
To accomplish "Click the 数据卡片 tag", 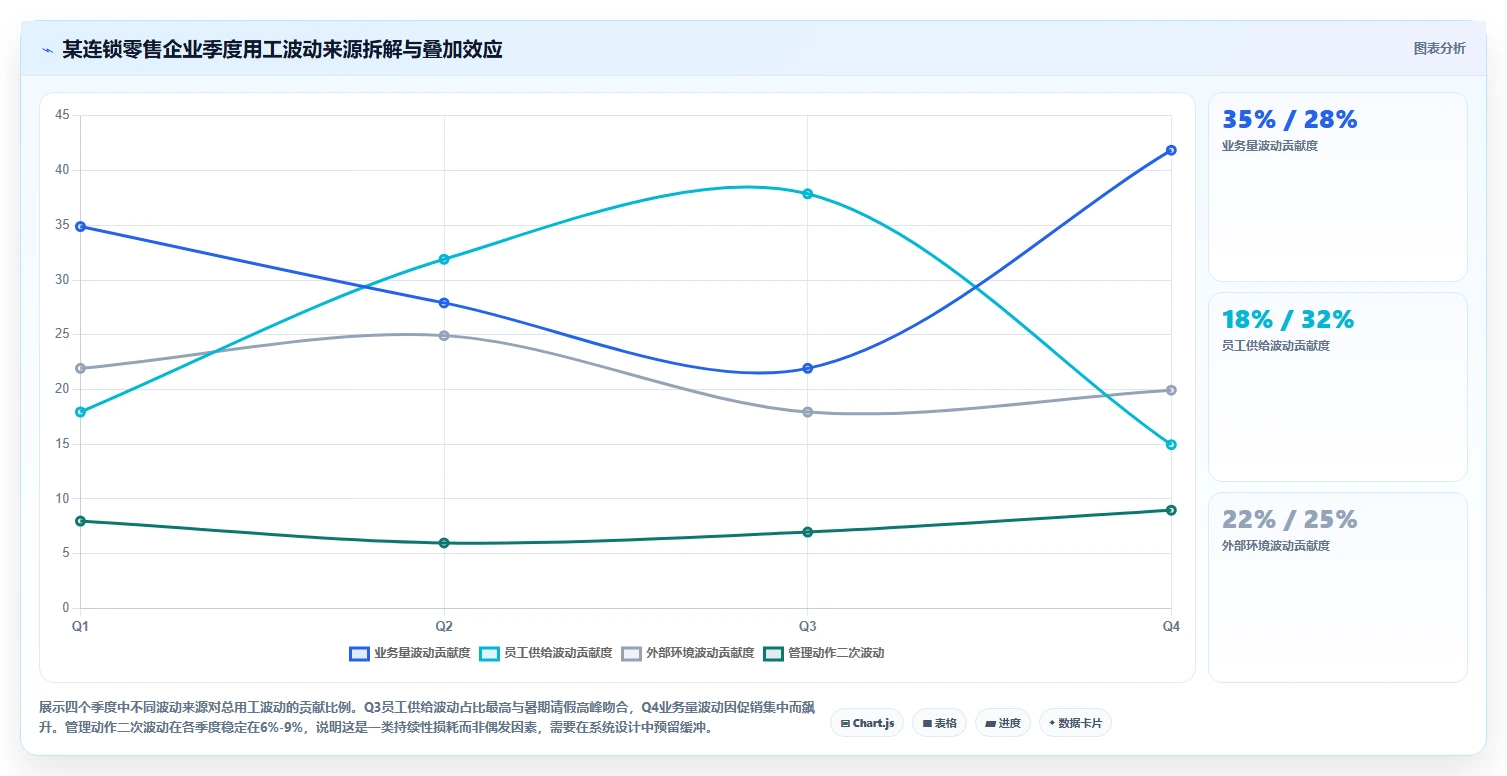I will point(1075,722).
